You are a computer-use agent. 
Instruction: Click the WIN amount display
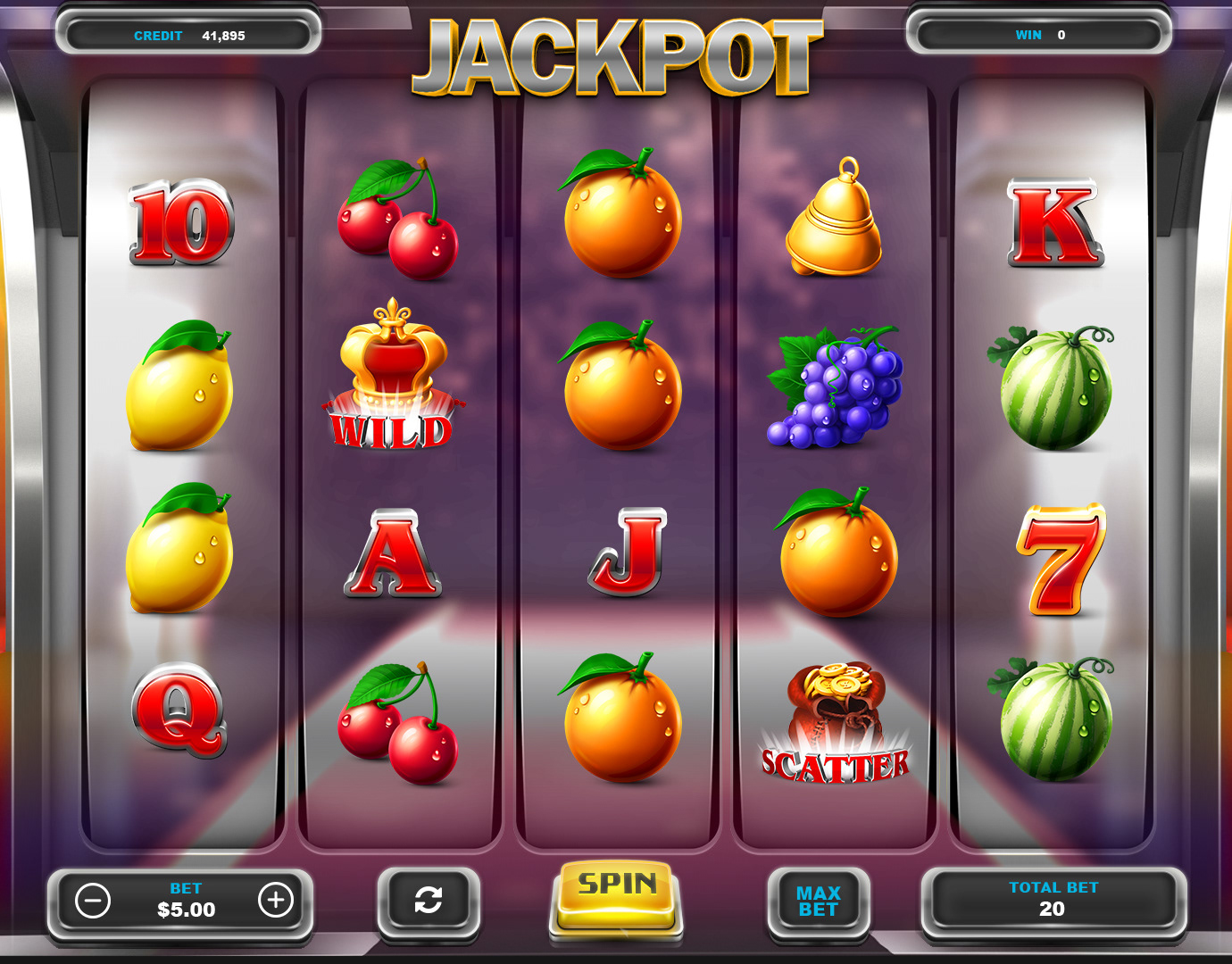1040,35
